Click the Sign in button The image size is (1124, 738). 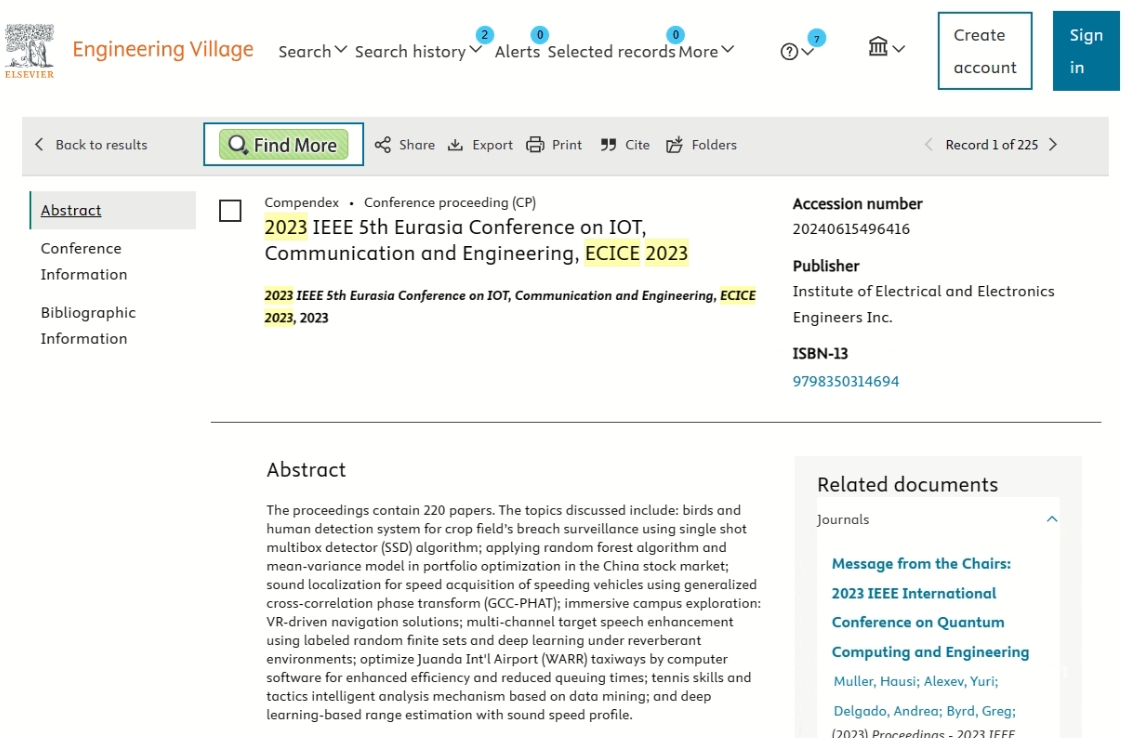pos(1086,51)
